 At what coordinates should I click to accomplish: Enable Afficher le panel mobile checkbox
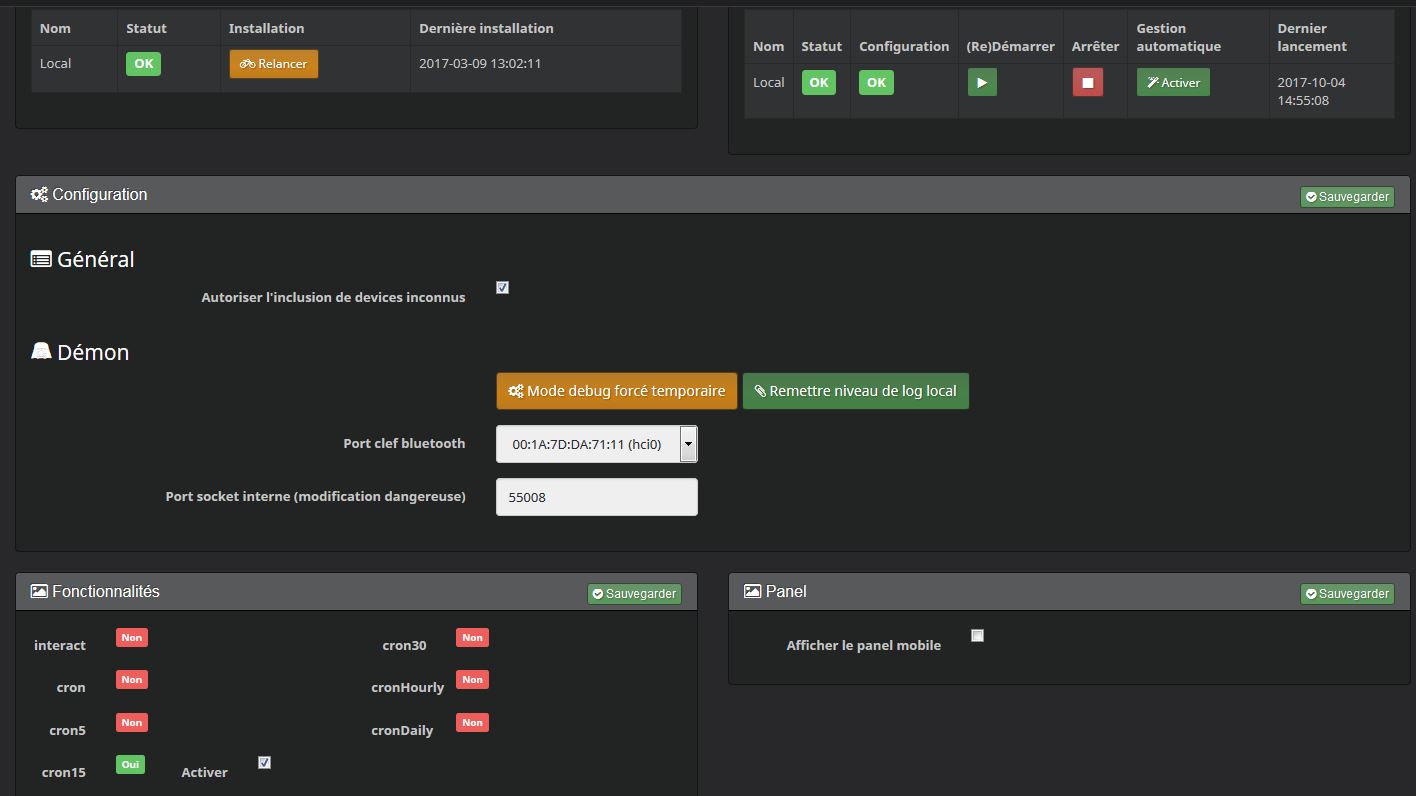click(x=977, y=636)
